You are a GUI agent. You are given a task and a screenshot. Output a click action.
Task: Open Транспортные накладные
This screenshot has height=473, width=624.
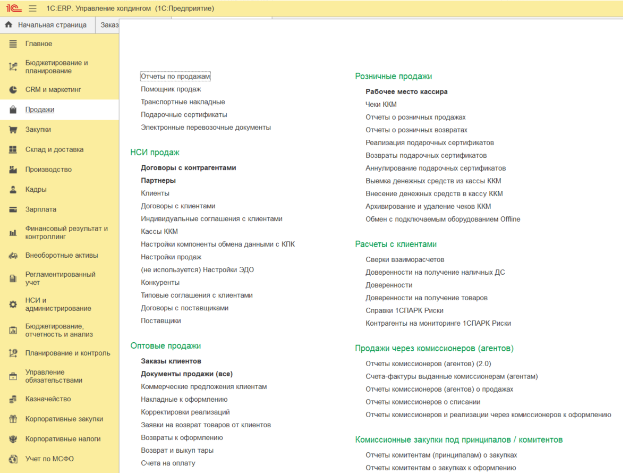[183, 102]
